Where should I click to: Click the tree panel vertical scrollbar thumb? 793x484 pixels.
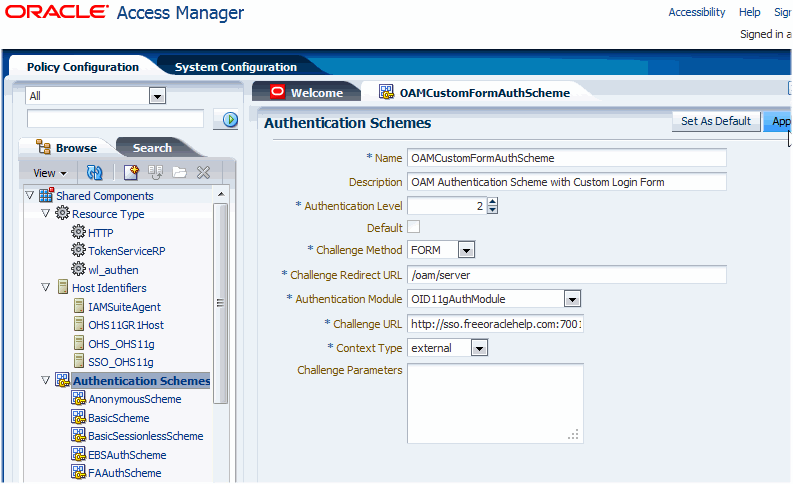[x=220, y=303]
